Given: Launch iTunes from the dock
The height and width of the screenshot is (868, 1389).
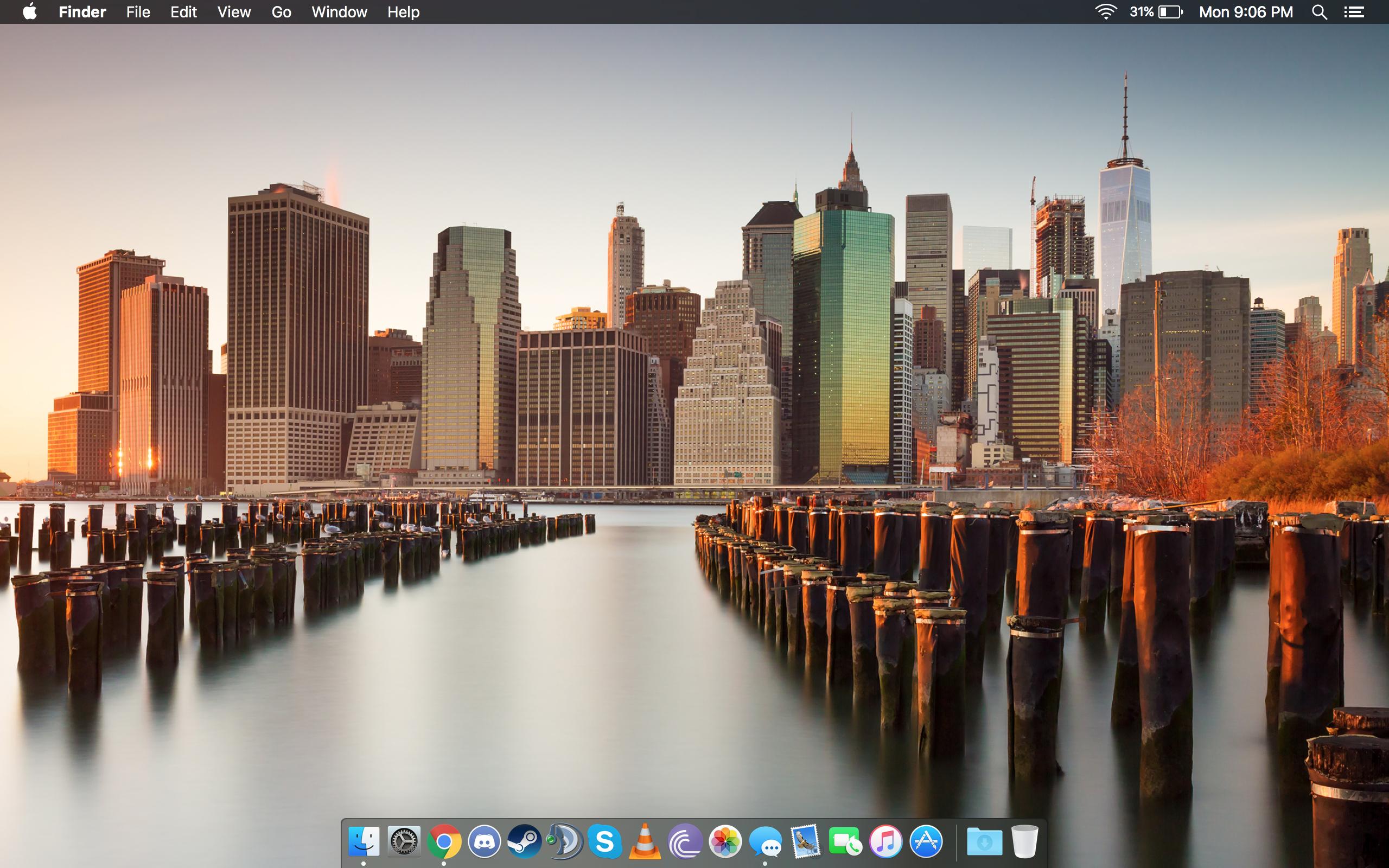Looking at the screenshot, I should [x=885, y=841].
